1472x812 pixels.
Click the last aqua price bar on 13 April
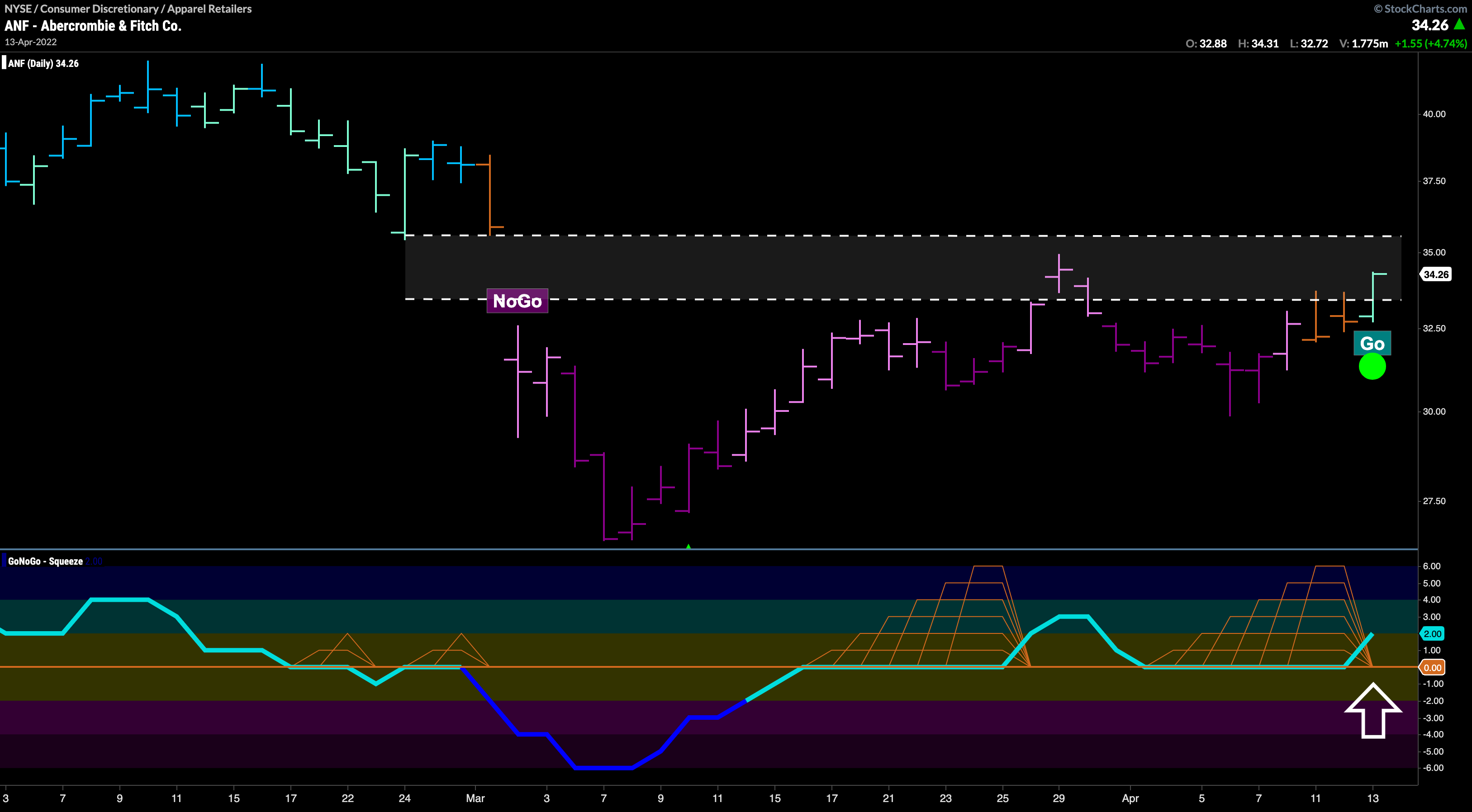coord(1372,297)
